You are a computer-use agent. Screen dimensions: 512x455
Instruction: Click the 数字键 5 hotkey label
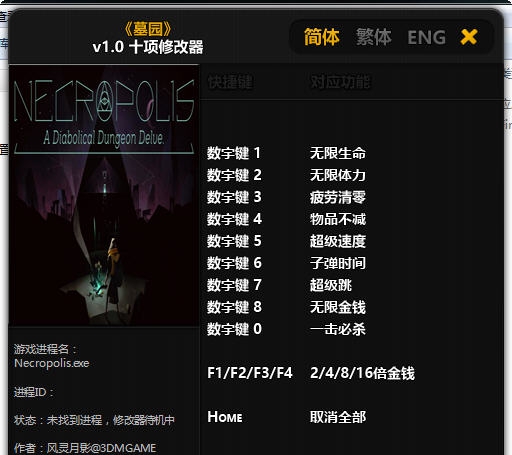[x=234, y=241]
